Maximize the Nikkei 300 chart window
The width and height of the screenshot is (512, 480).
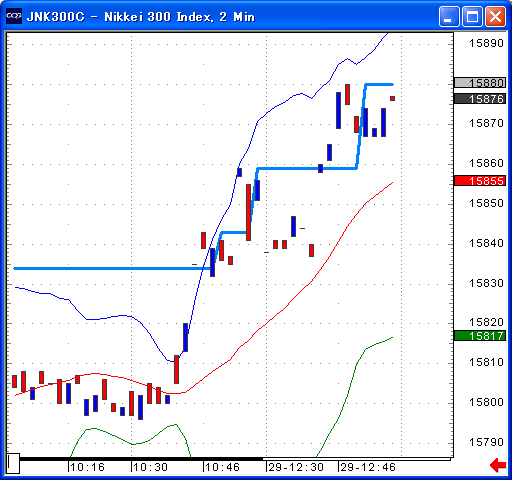[472, 16]
